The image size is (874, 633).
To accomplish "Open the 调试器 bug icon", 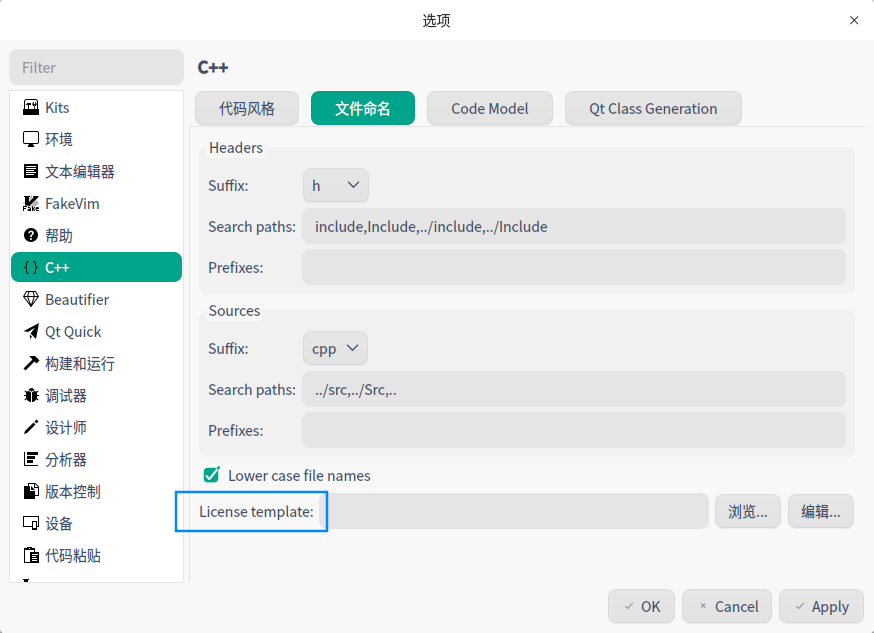I will [31, 396].
